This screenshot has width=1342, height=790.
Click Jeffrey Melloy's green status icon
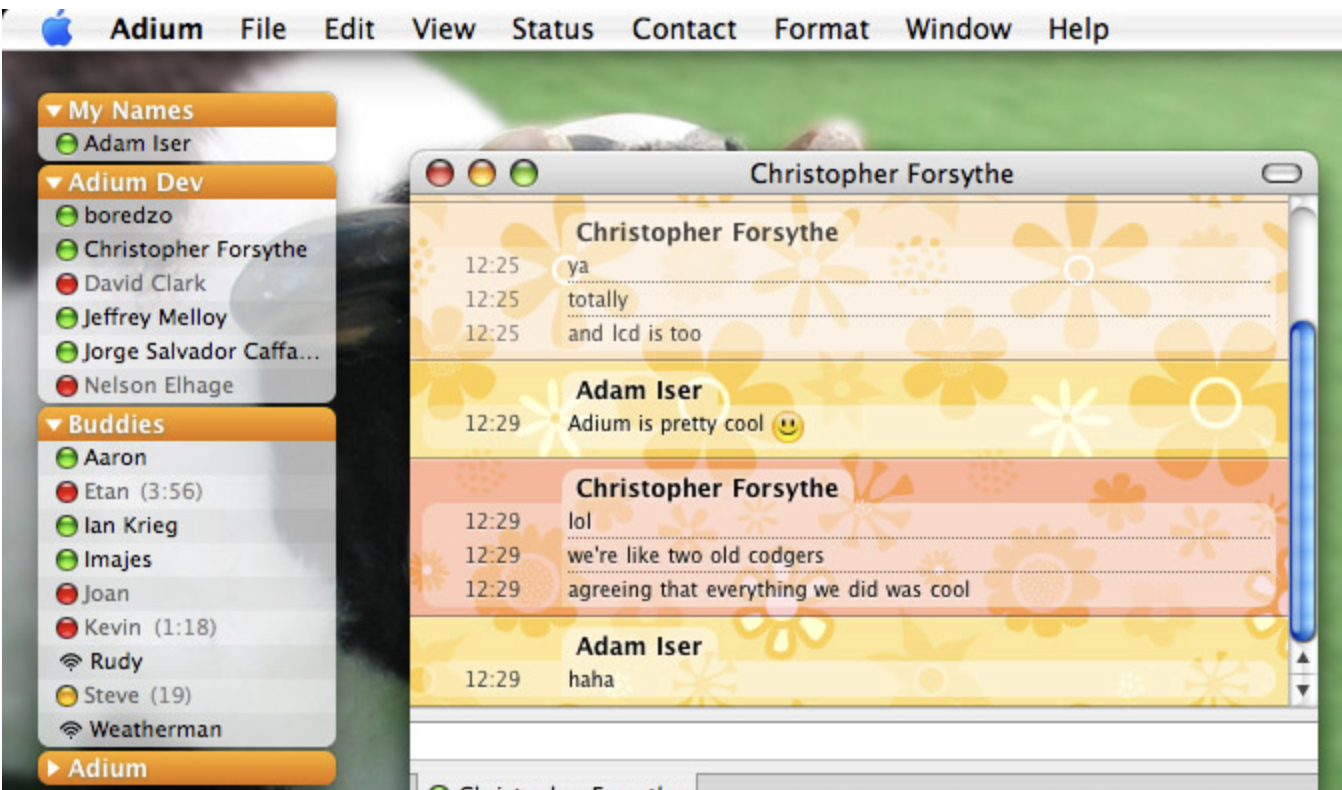[67, 317]
